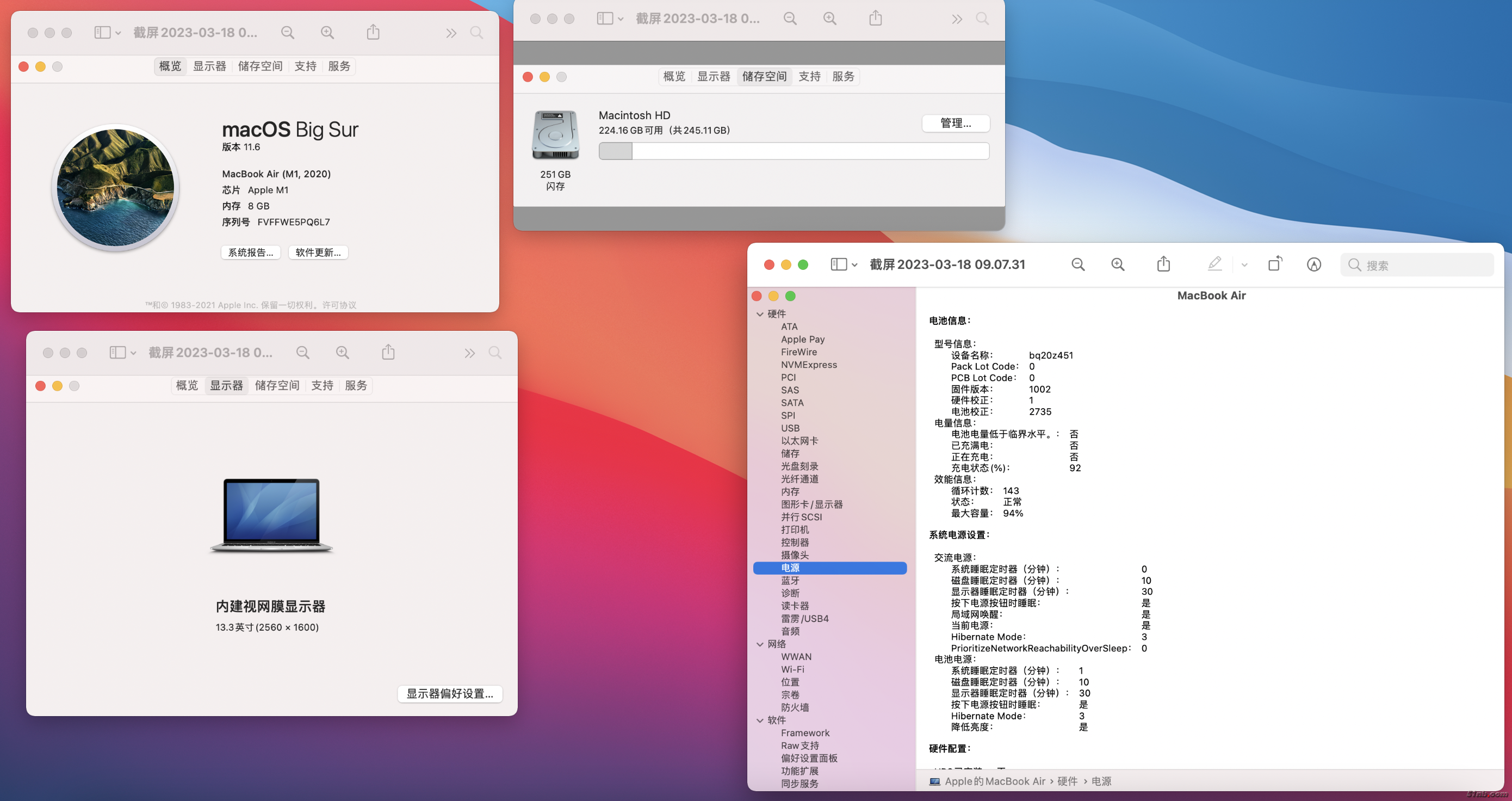This screenshot has height=801, width=1512.
Task: Select 储存空间 tab in storage window
Action: (x=764, y=77)
